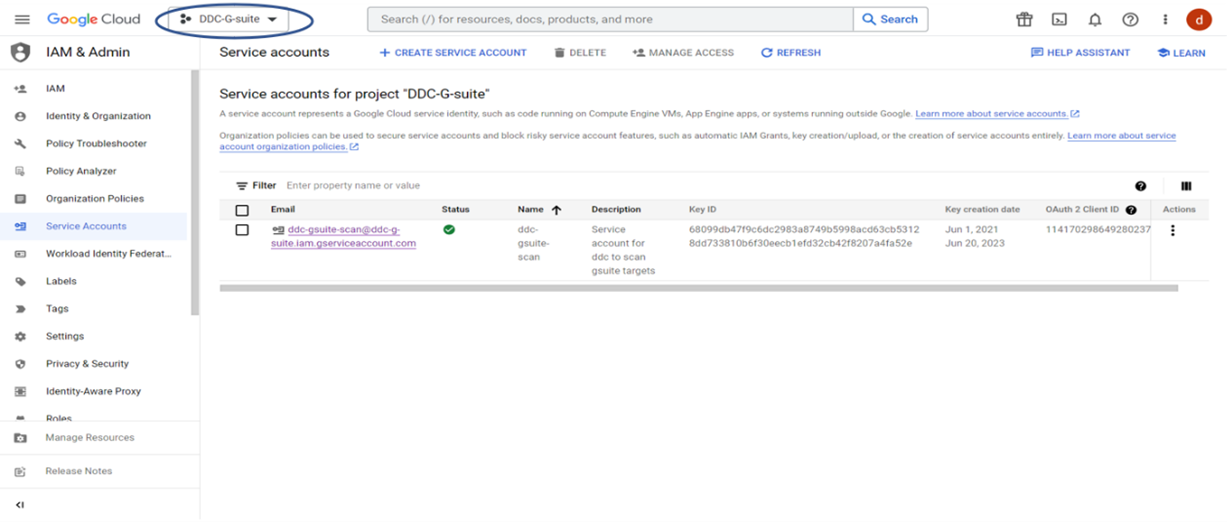Open the DDC-G-suite project selector dropdown
1227x522 pixels.
[228, 19]
